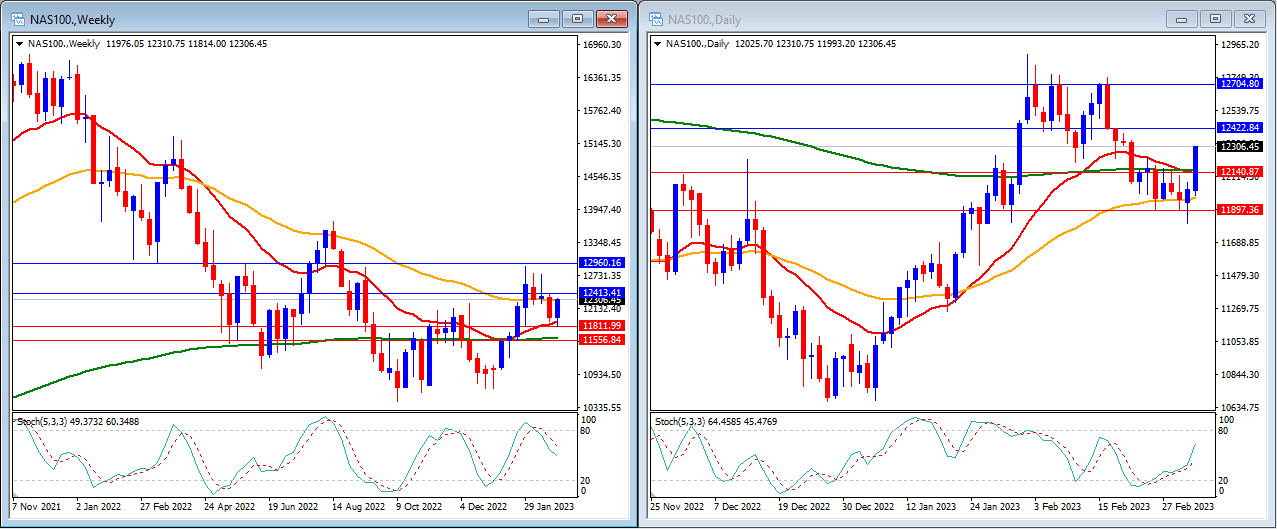Click the 12965.00 value on the Daily price scale

pos(1240,45)
